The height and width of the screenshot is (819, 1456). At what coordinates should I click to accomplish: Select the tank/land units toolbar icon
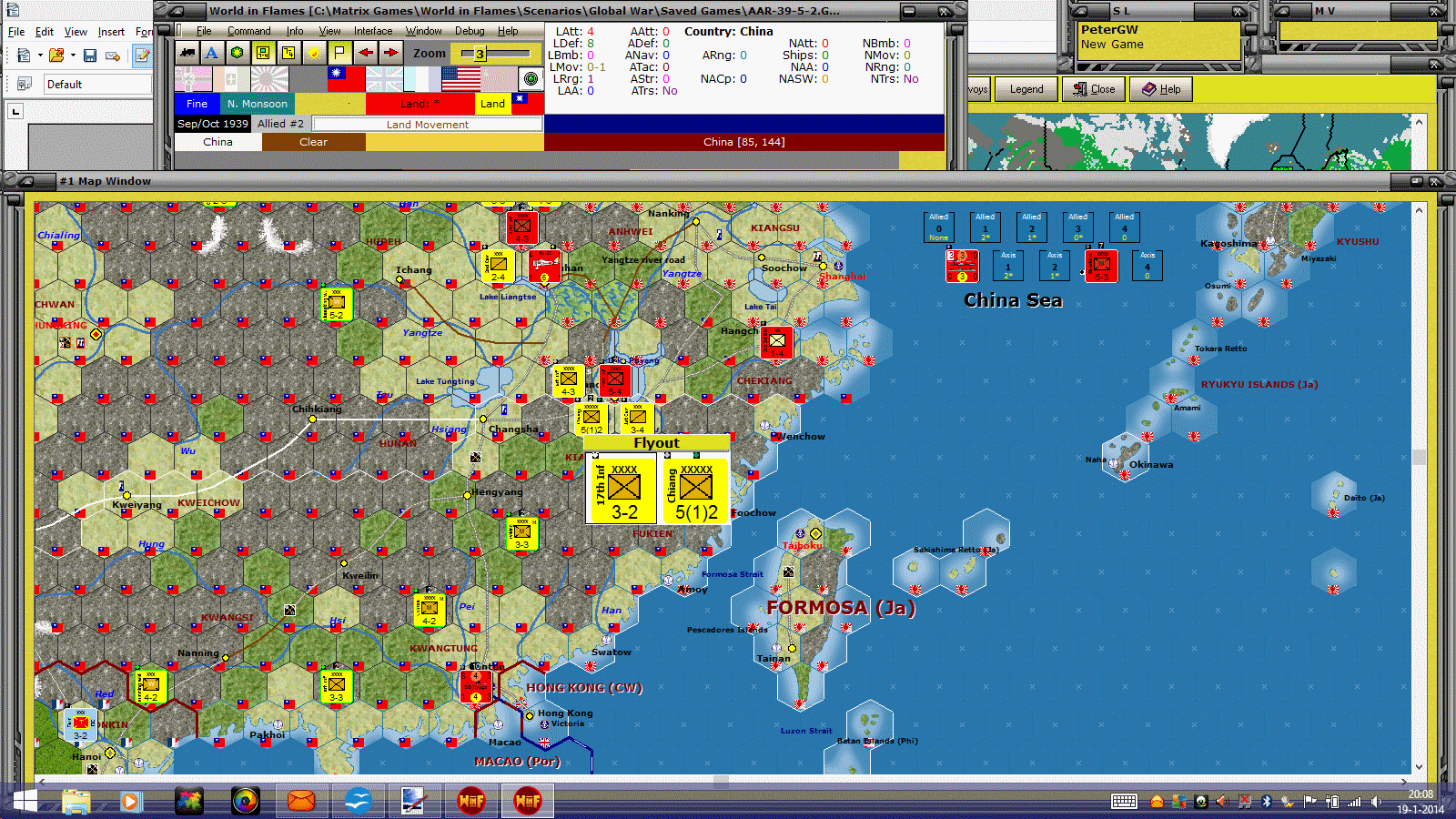click(x=187, y=53)
